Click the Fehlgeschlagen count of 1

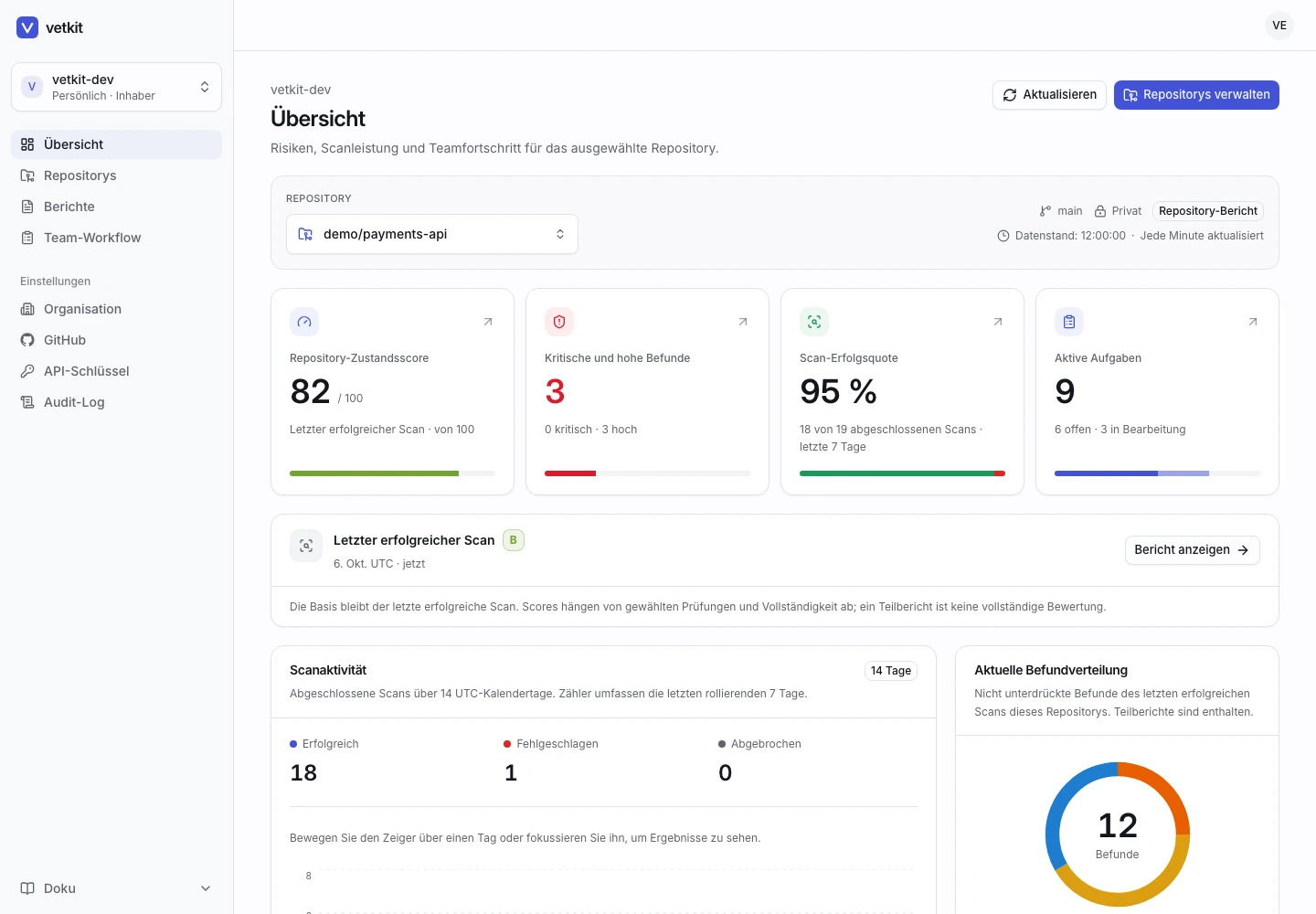pos(511,773)
